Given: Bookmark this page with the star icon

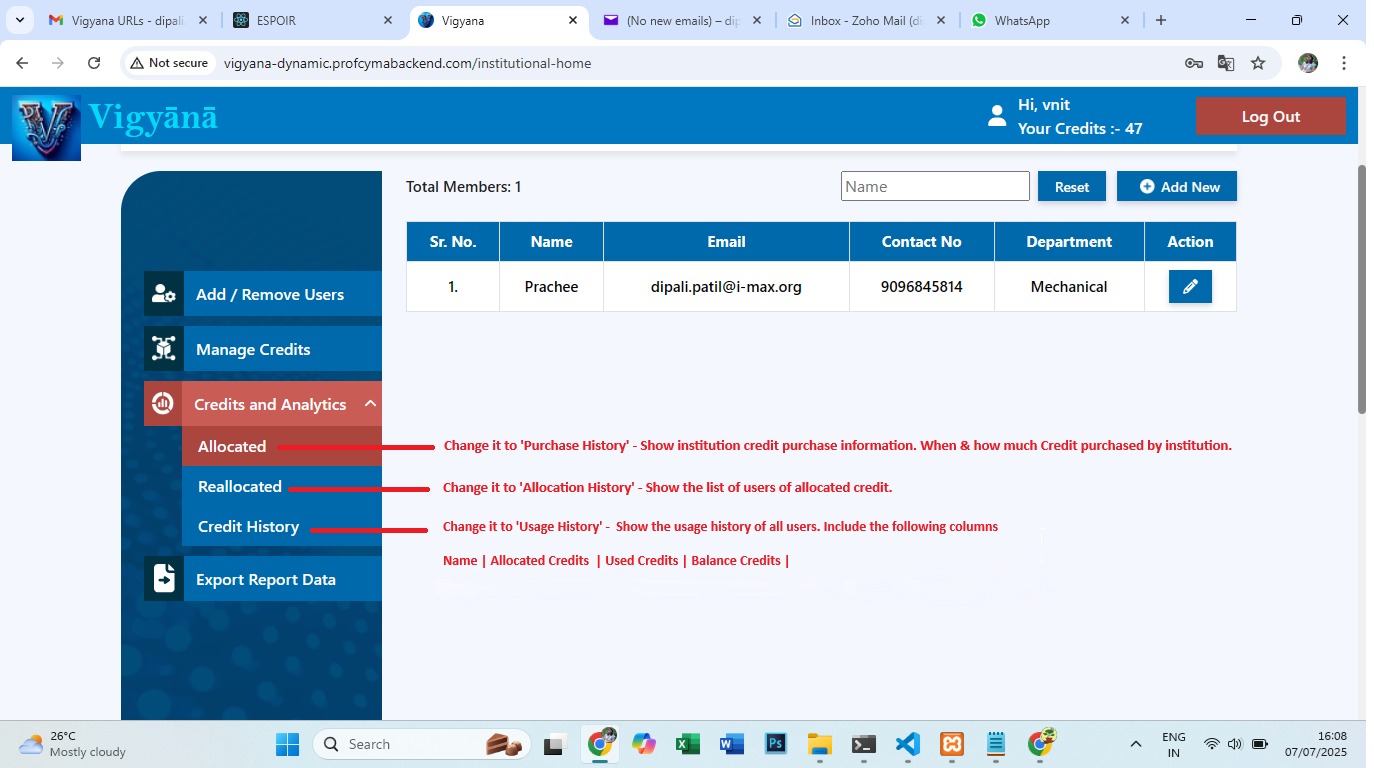Looking at the screenshot, I should (1258, 63).
